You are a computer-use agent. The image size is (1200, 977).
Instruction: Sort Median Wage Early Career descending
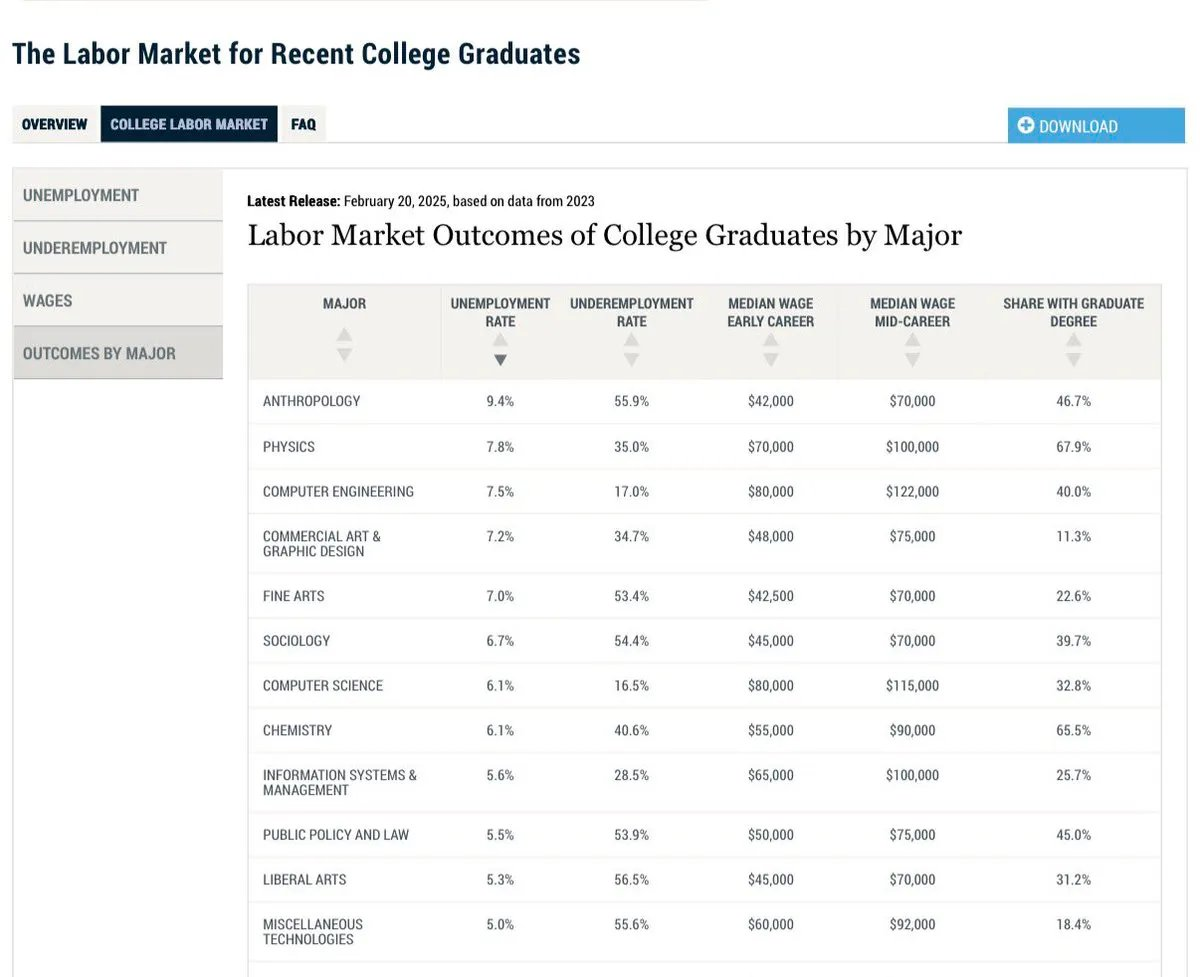pos(770,360)
